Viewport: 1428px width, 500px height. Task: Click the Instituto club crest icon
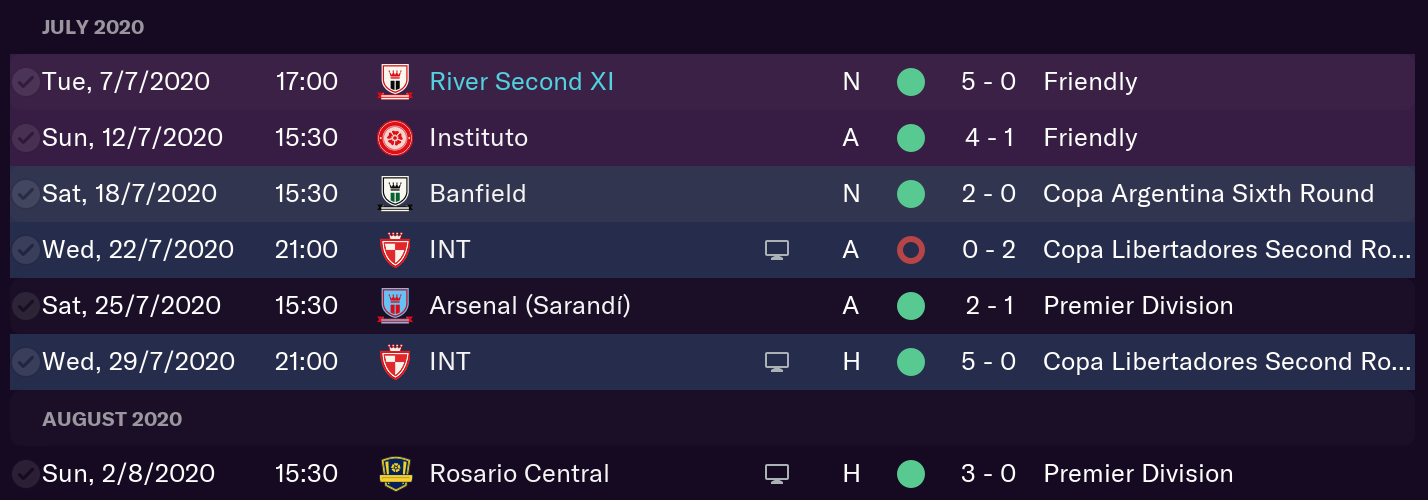click(395, 137)
